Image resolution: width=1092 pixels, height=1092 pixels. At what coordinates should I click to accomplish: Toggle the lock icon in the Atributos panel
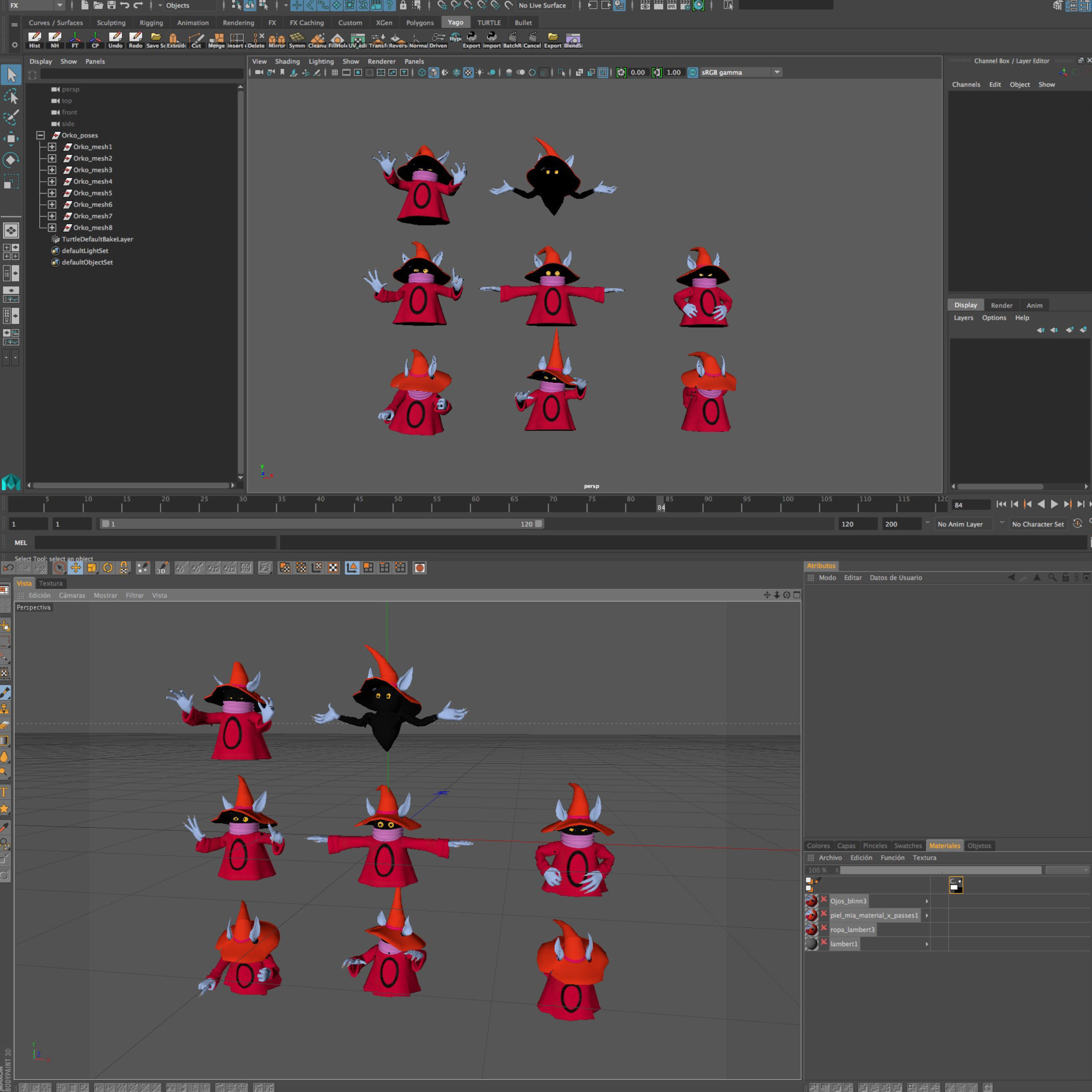(1065, 577)
